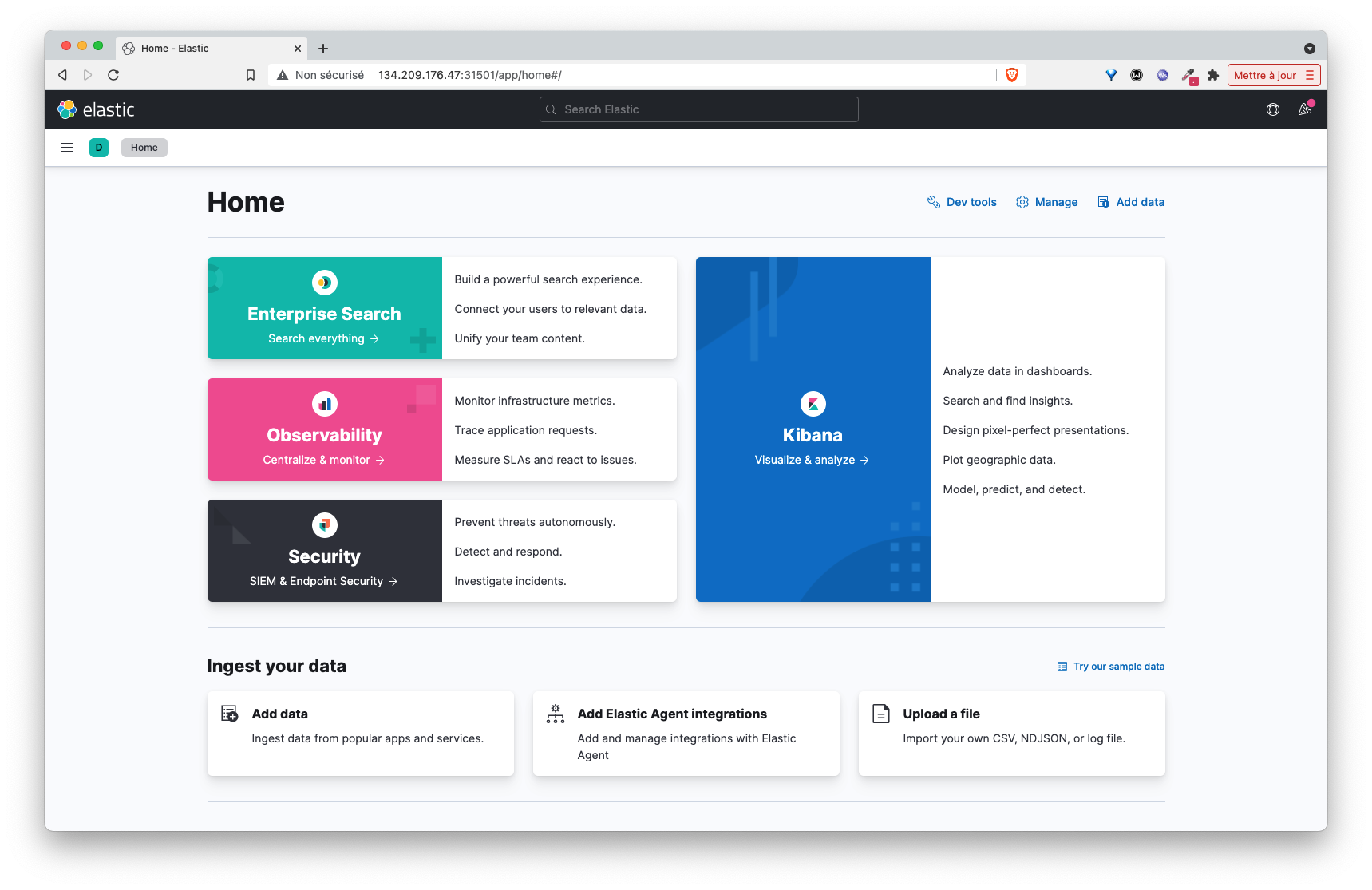Viewport: 1372px width, 890px height.
Task: Open Manage link
Action: tap(1046, 202)
